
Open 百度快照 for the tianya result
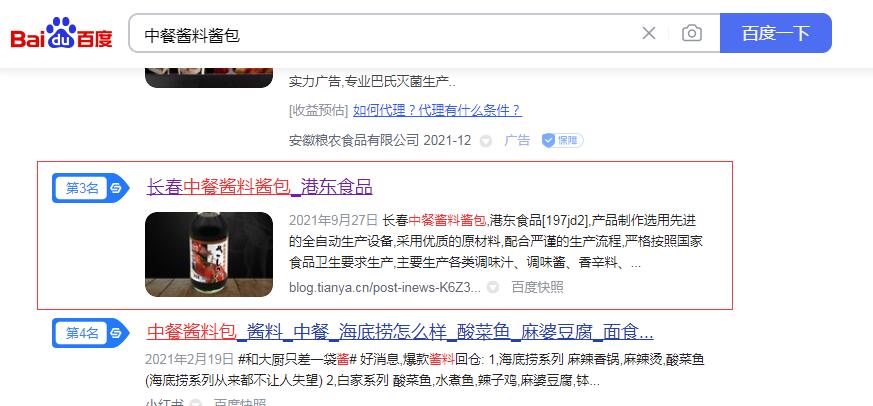tap(537, 287)
